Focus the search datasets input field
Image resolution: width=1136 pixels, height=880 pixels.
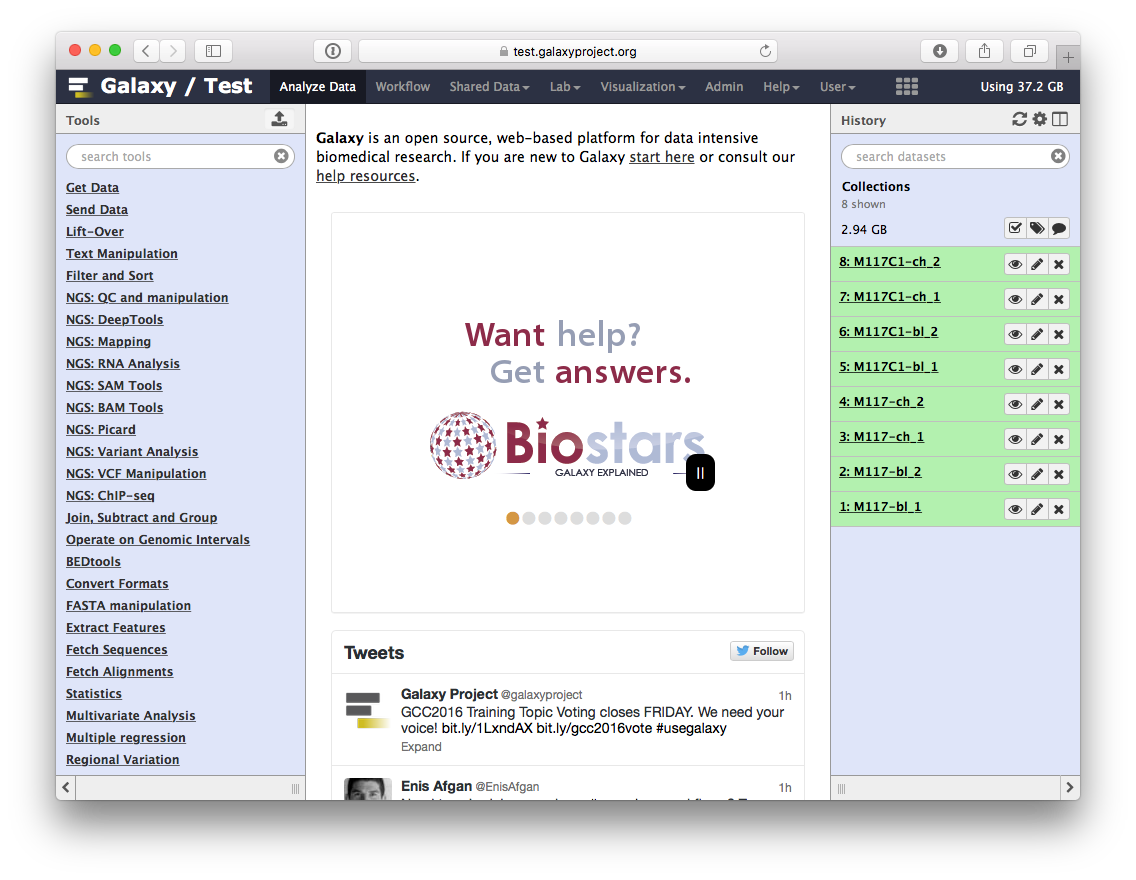(955, 156)
